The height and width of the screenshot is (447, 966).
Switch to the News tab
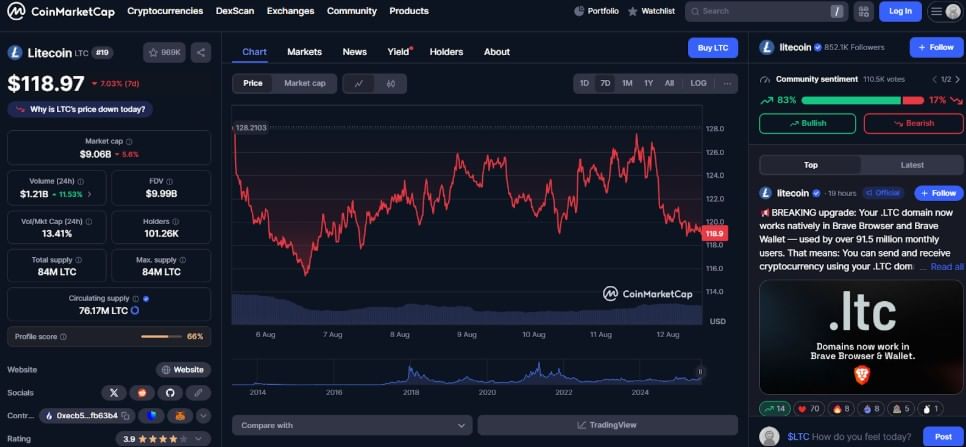pyautogui.click(x=355, y=52)
